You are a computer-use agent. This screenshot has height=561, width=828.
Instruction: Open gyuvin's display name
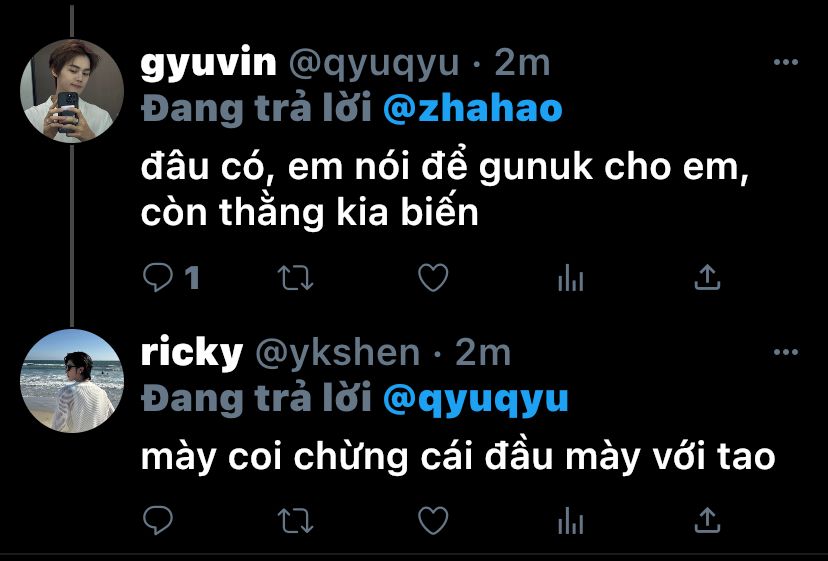209,64
